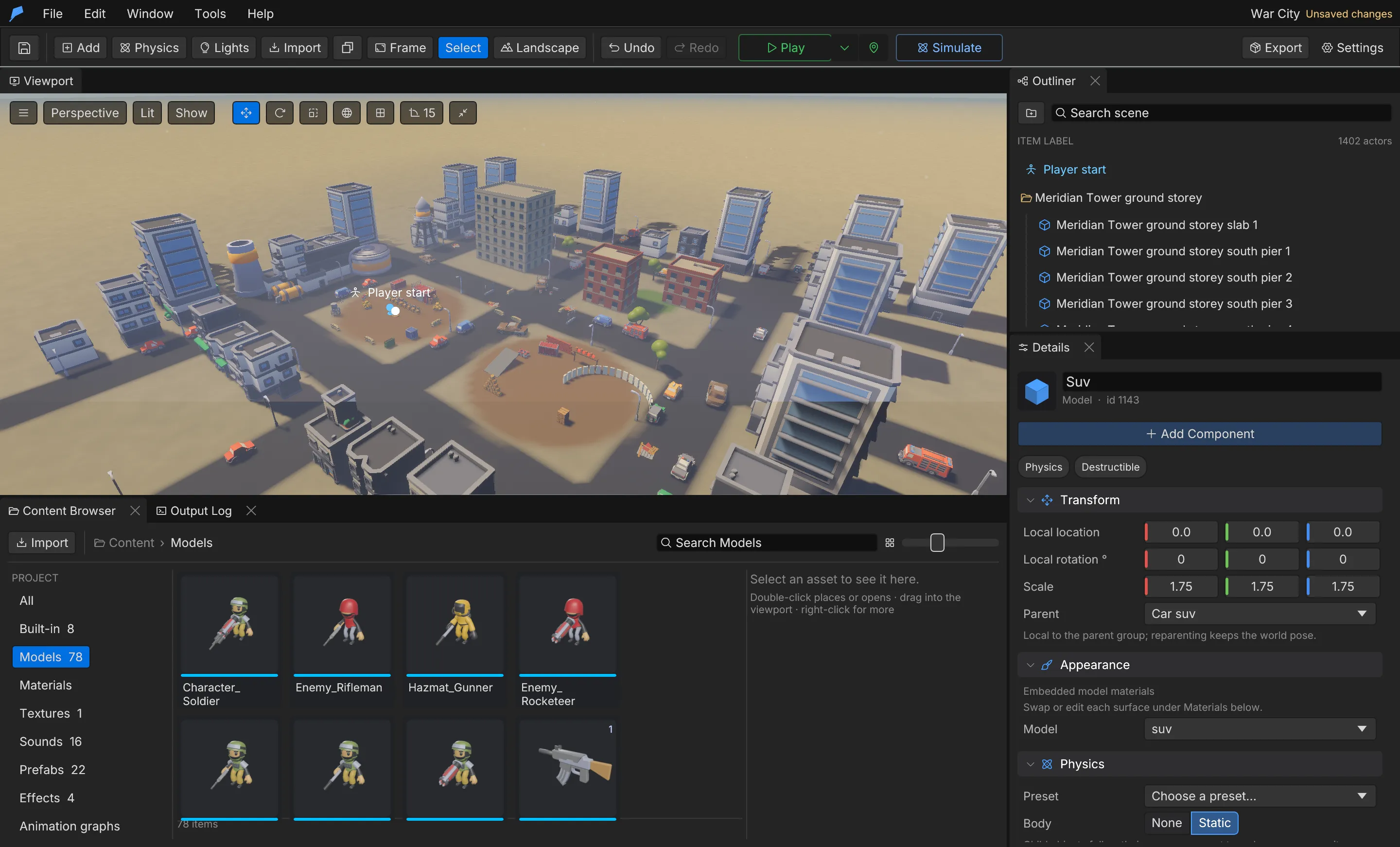Select the Move (translate) gizmo tool

(x=246, y=112)
